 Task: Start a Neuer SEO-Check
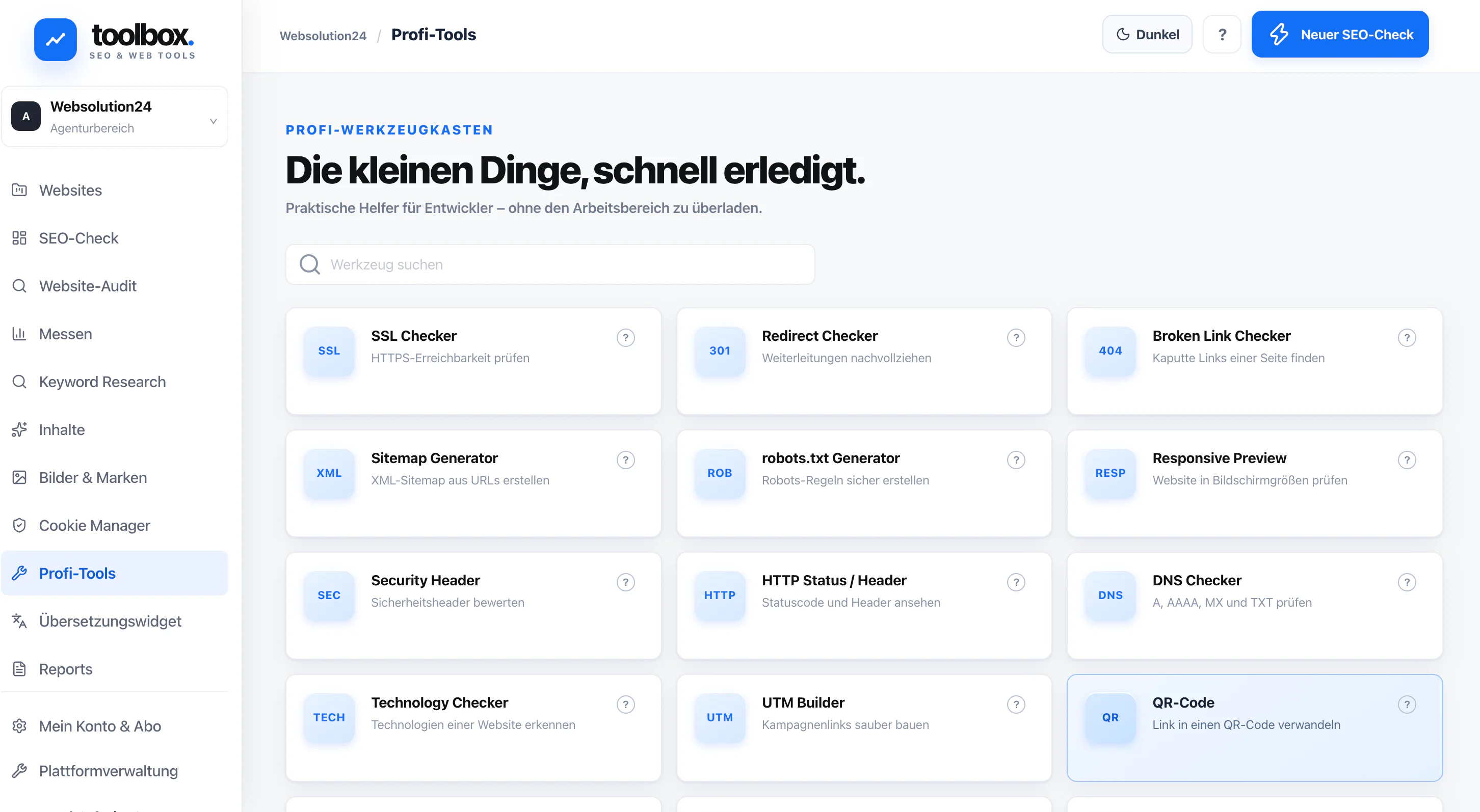pyautogui.click(x=1340, y=35)
